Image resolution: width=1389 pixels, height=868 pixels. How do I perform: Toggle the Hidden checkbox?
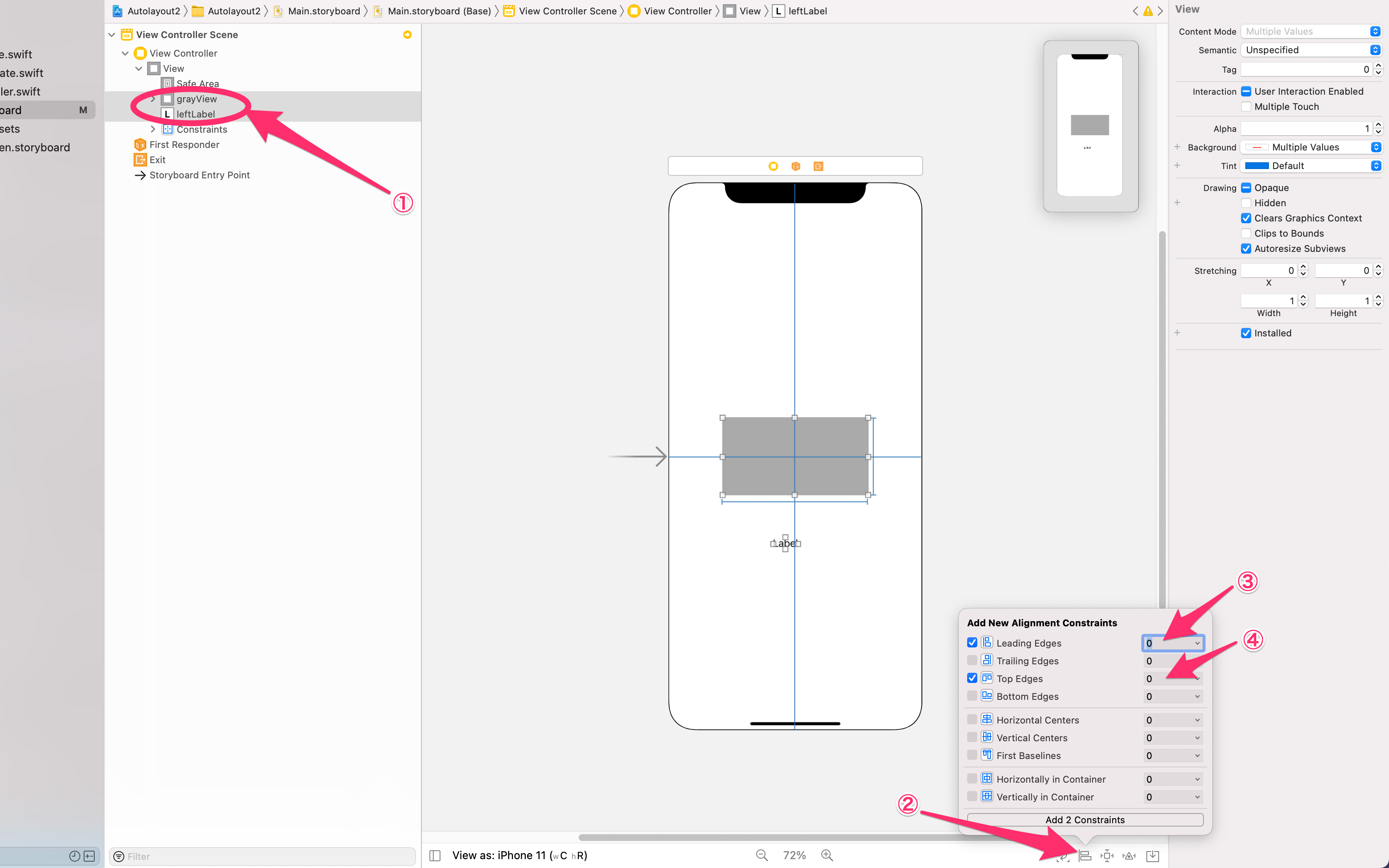click(x=1246, y=203)
